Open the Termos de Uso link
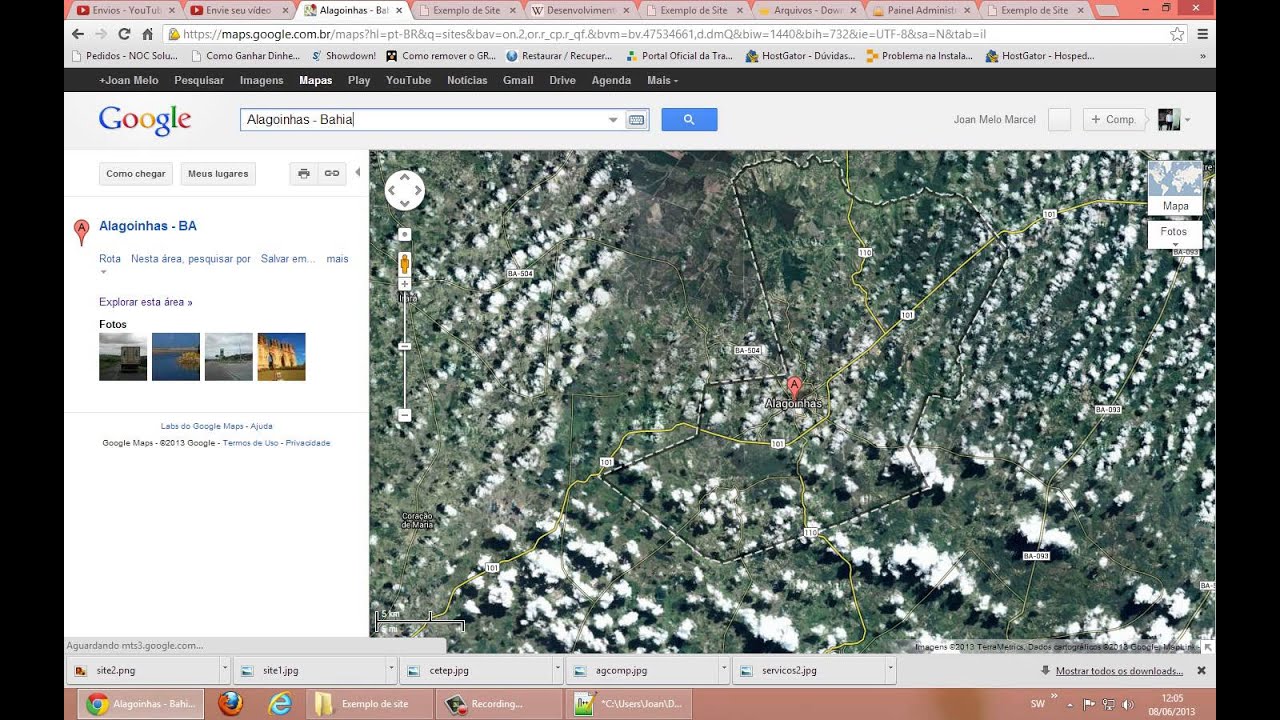Viewport: 1280px width, 720px height. pyautogui.click(x=250, y=443)
